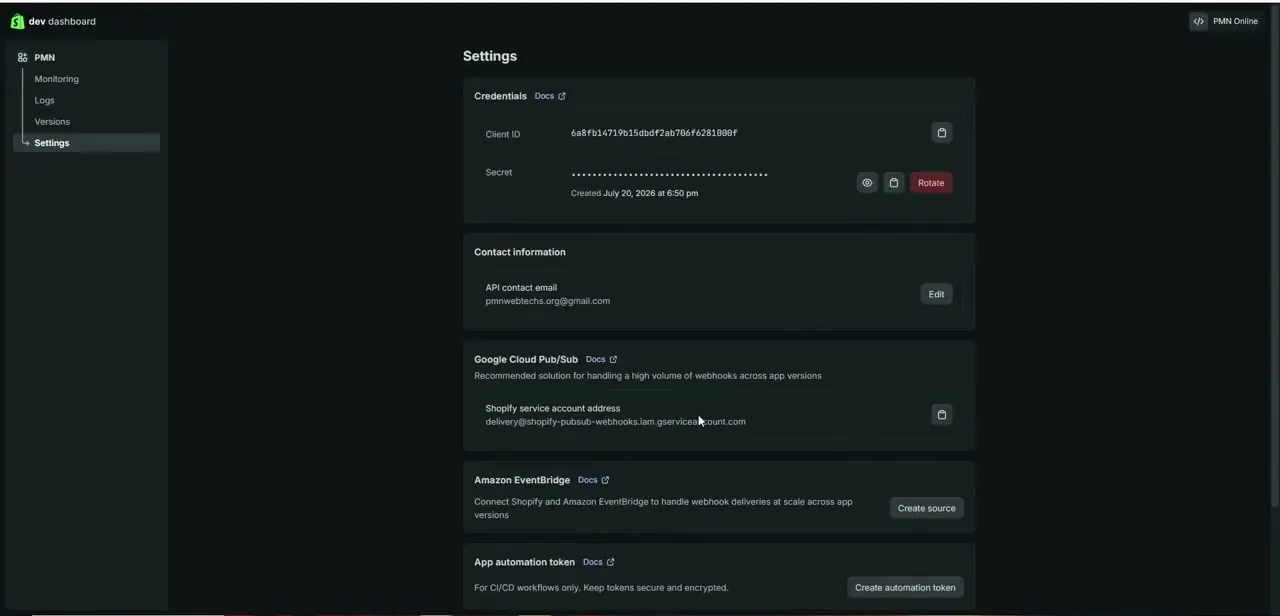Click the Shopify logo in the header

click(x=17, y=21)
